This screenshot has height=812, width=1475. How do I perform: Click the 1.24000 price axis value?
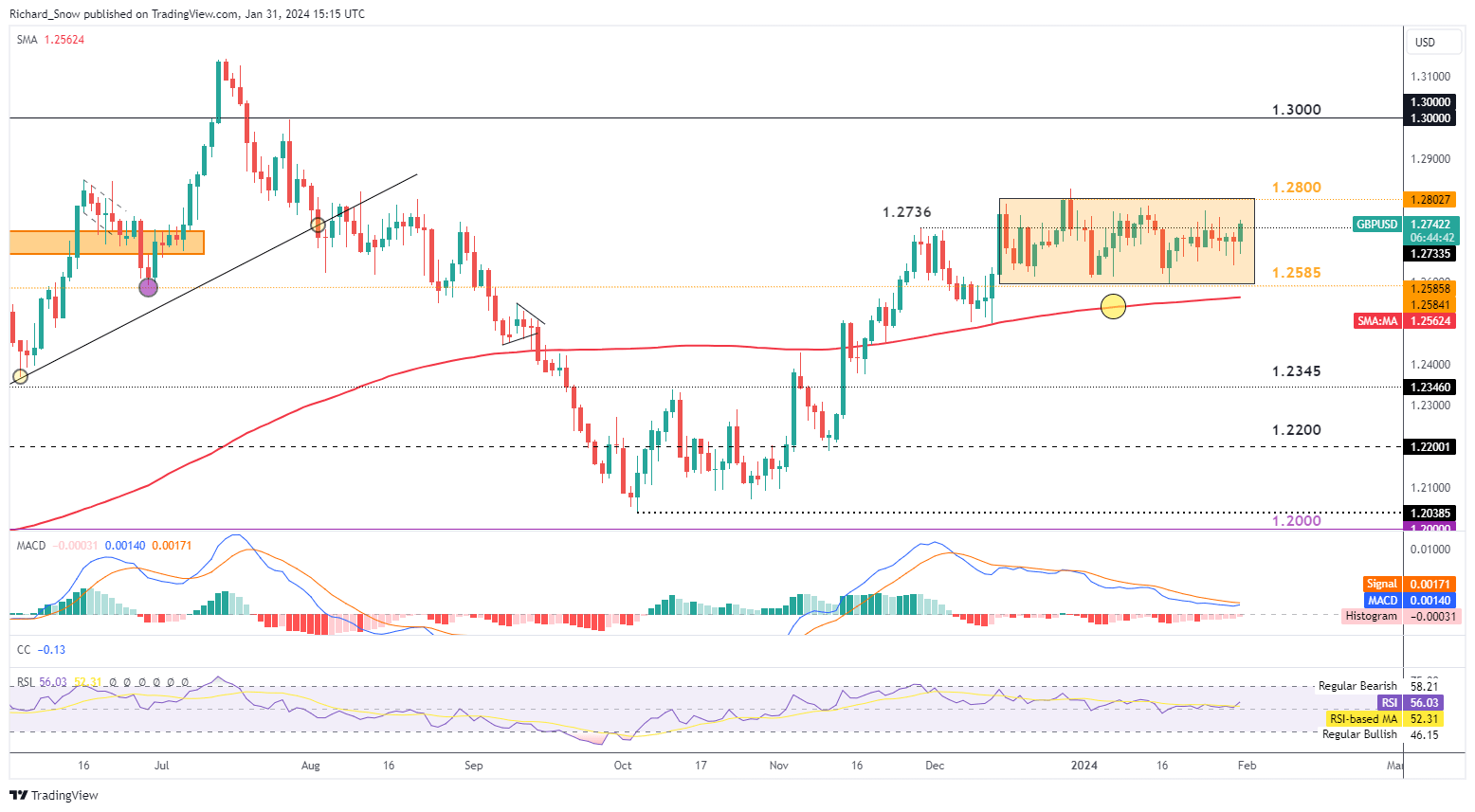click(x=1429, y=365)
